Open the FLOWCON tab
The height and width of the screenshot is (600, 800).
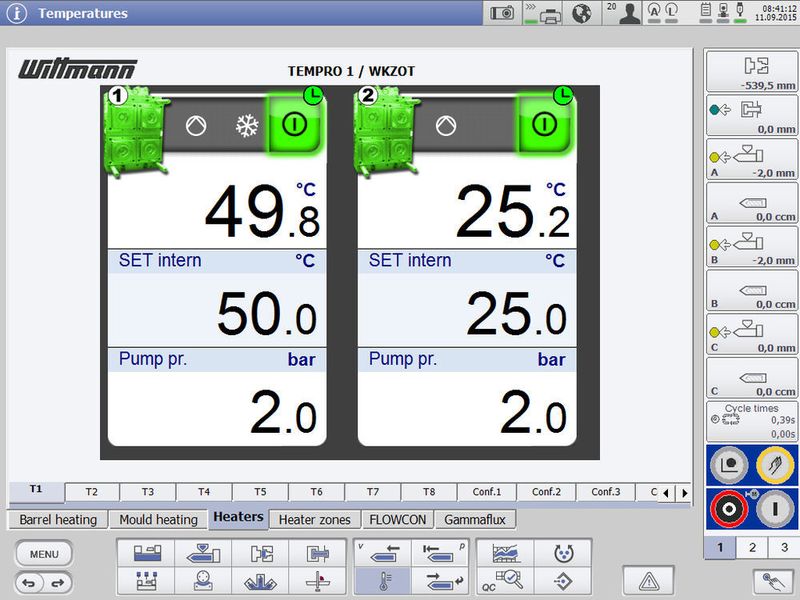tap(397, 520)
